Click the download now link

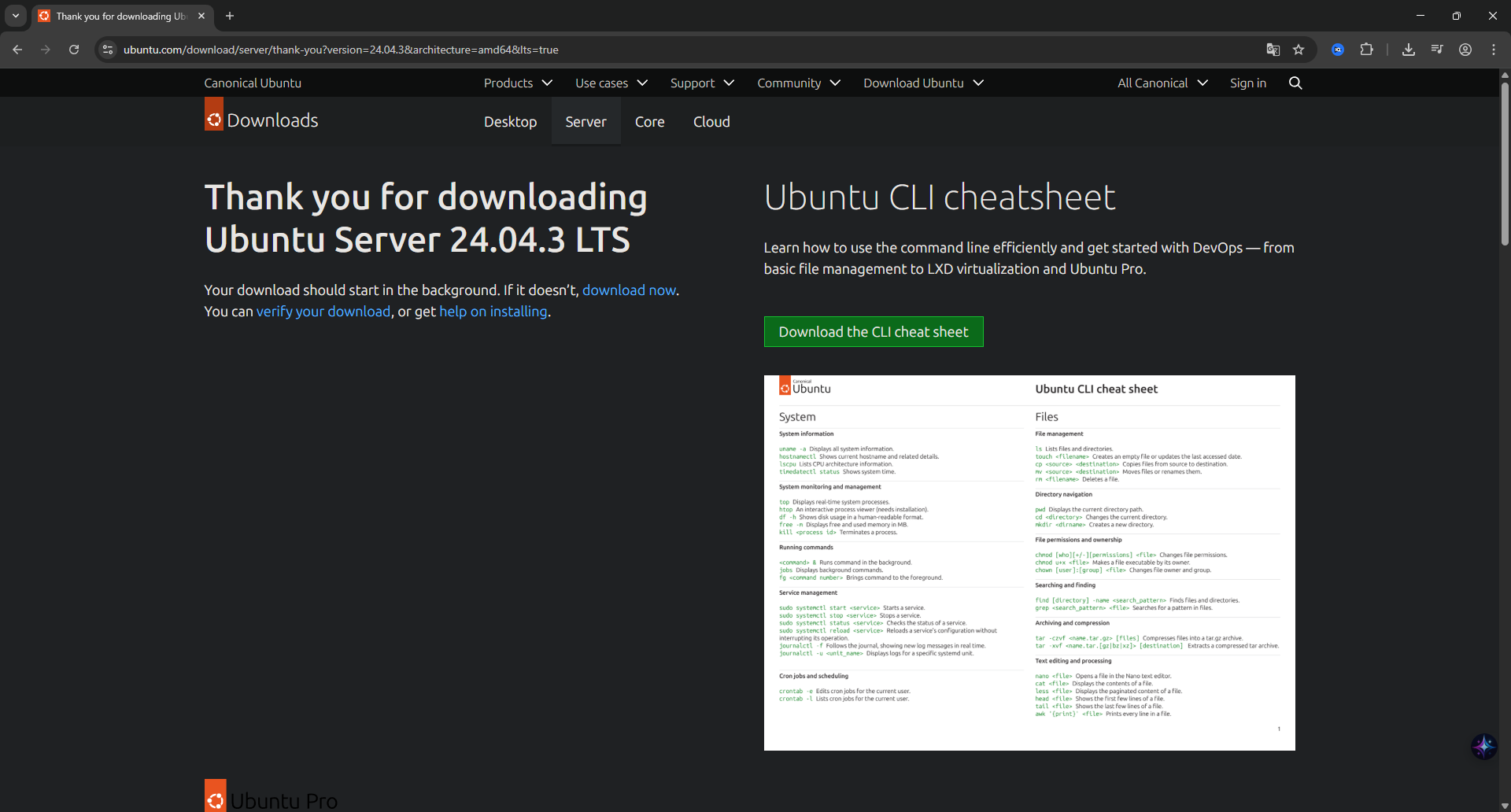pos(628,290)
